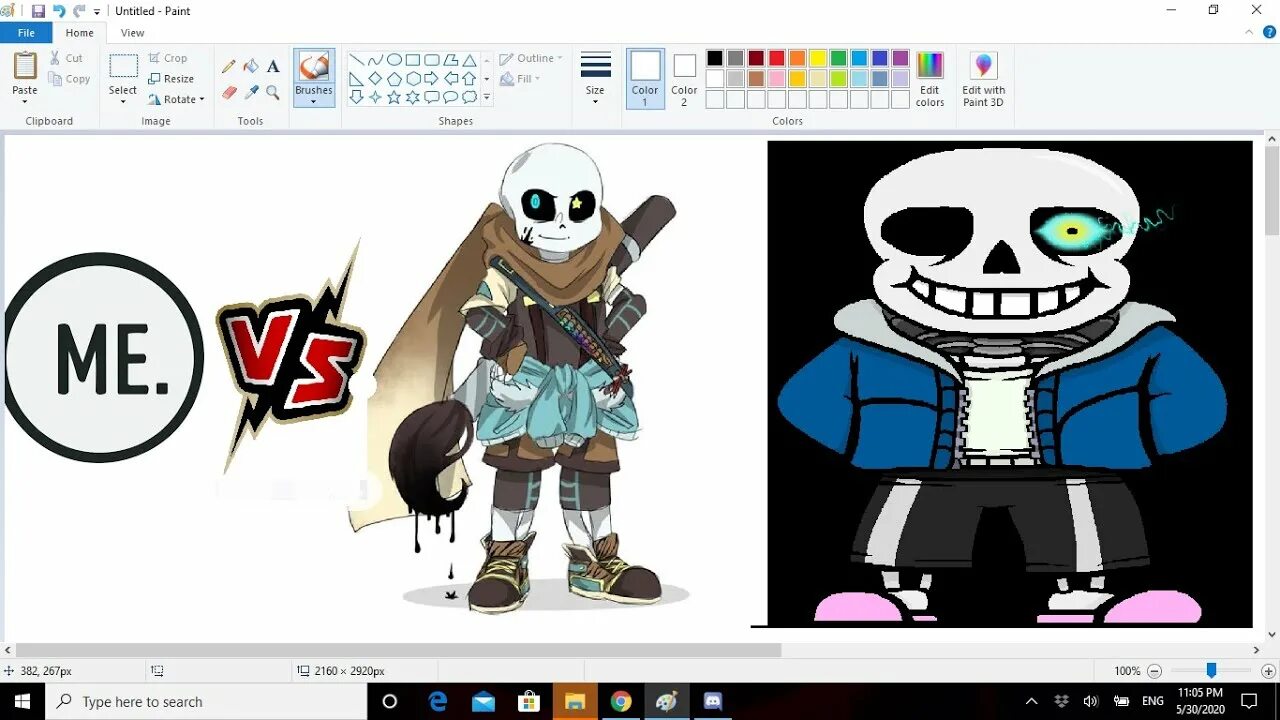Click the zoom slider handle

click(x=1211, y=670)
